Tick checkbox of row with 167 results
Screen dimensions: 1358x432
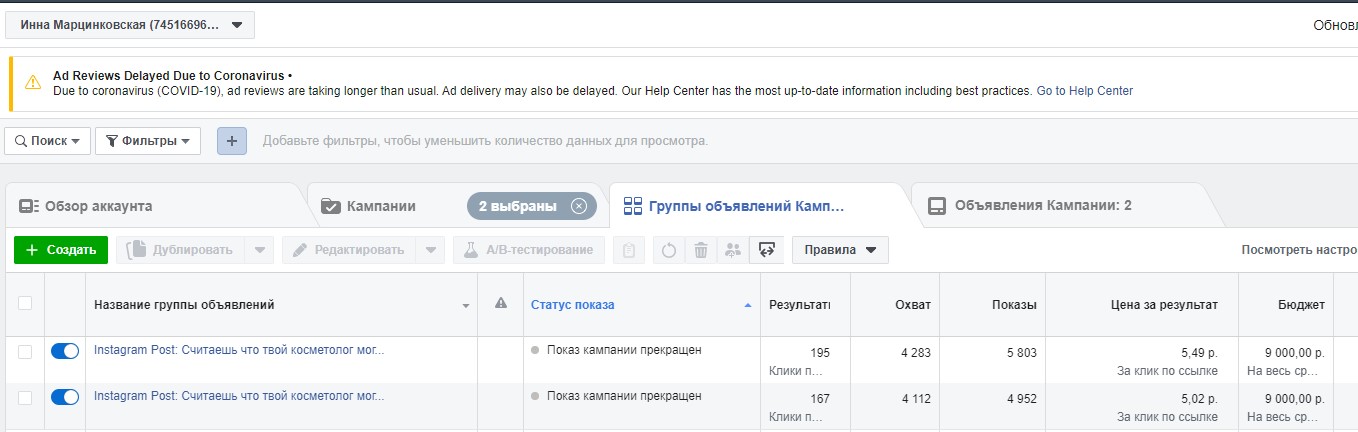tap(25, 397)
